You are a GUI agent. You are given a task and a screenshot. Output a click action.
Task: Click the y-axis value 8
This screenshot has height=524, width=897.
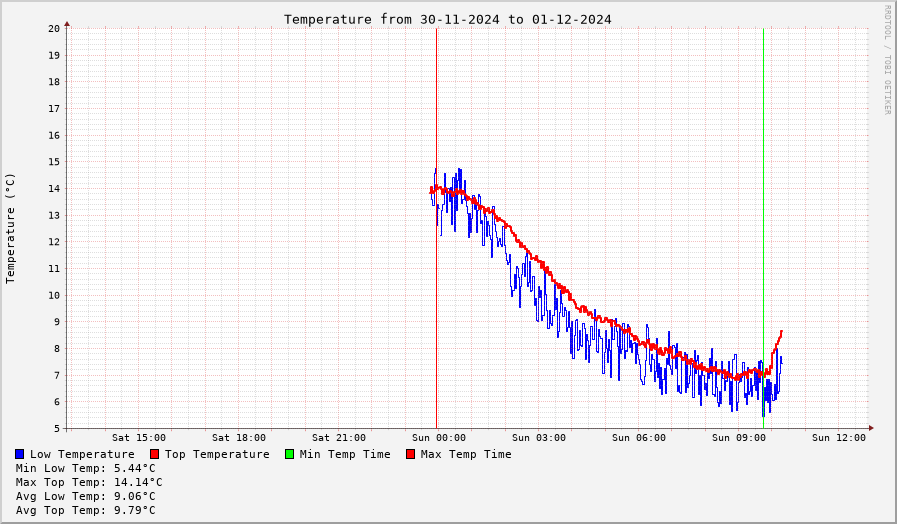click(57, 349)
